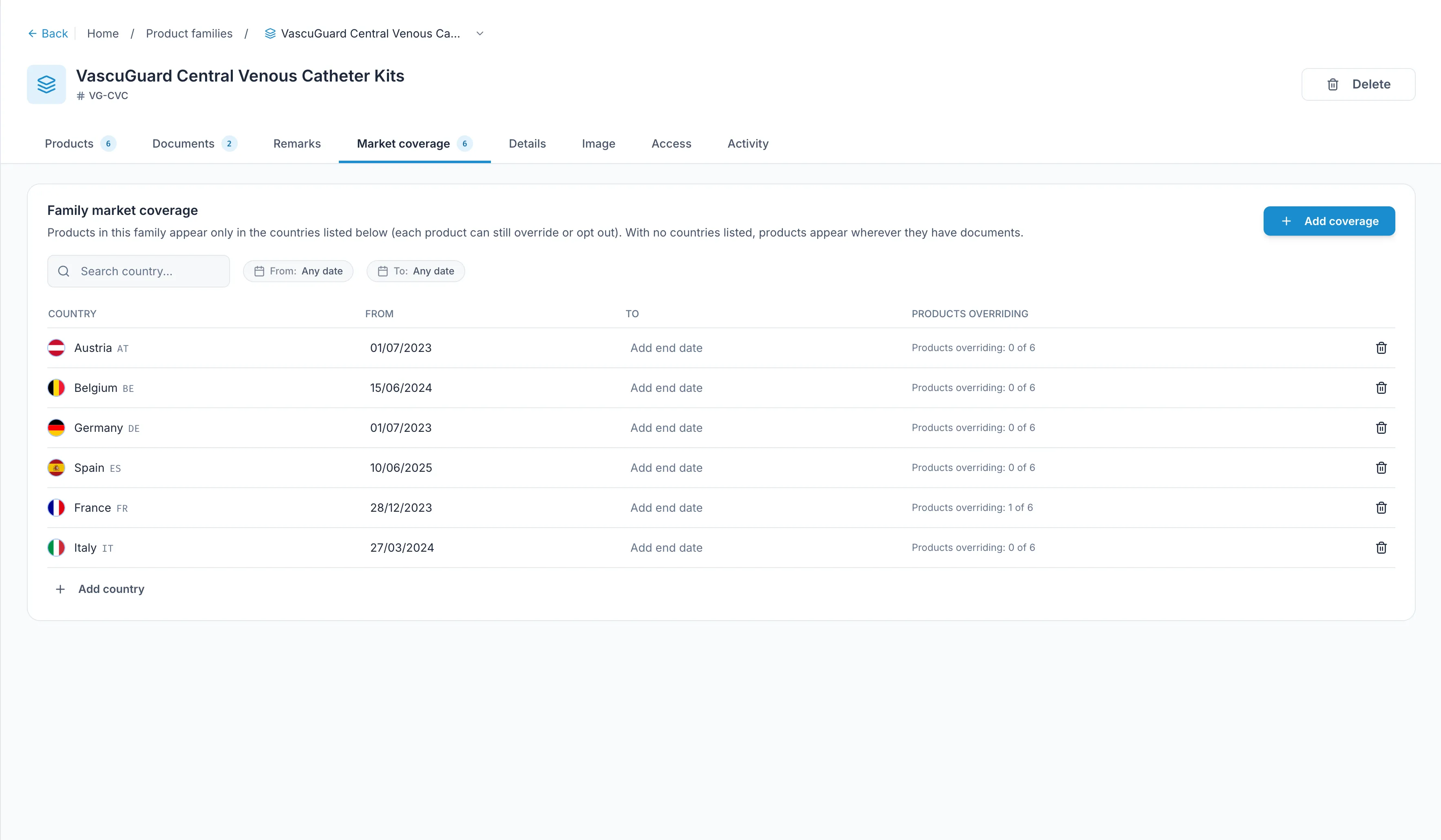Edit Germany from date 01/07/2023
1441x840 pixels.
(x=401, y=428)
